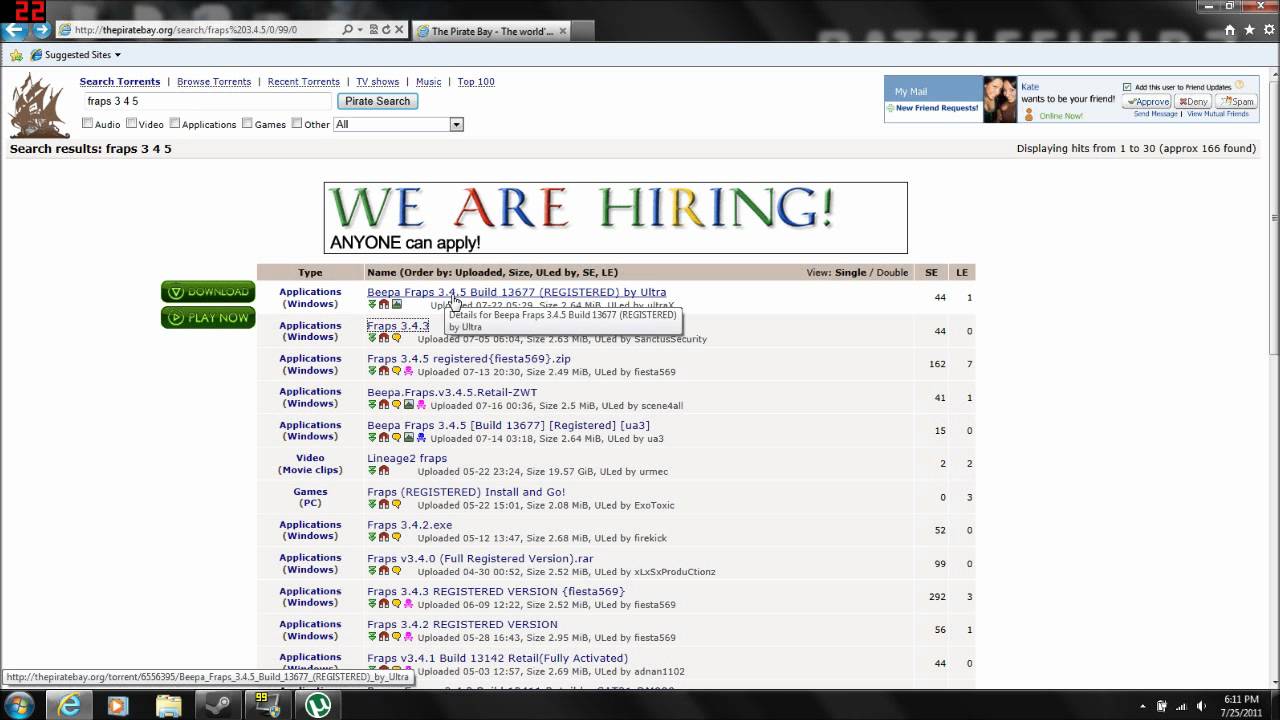Download torrent icon for Fraps 3.4.3

(372, 338)
